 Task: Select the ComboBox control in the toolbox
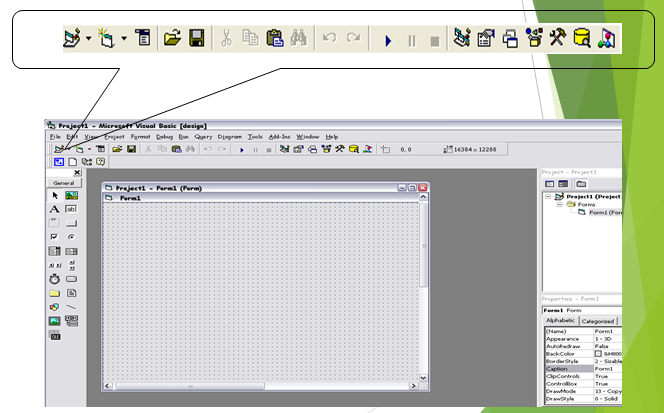(55, 251)
